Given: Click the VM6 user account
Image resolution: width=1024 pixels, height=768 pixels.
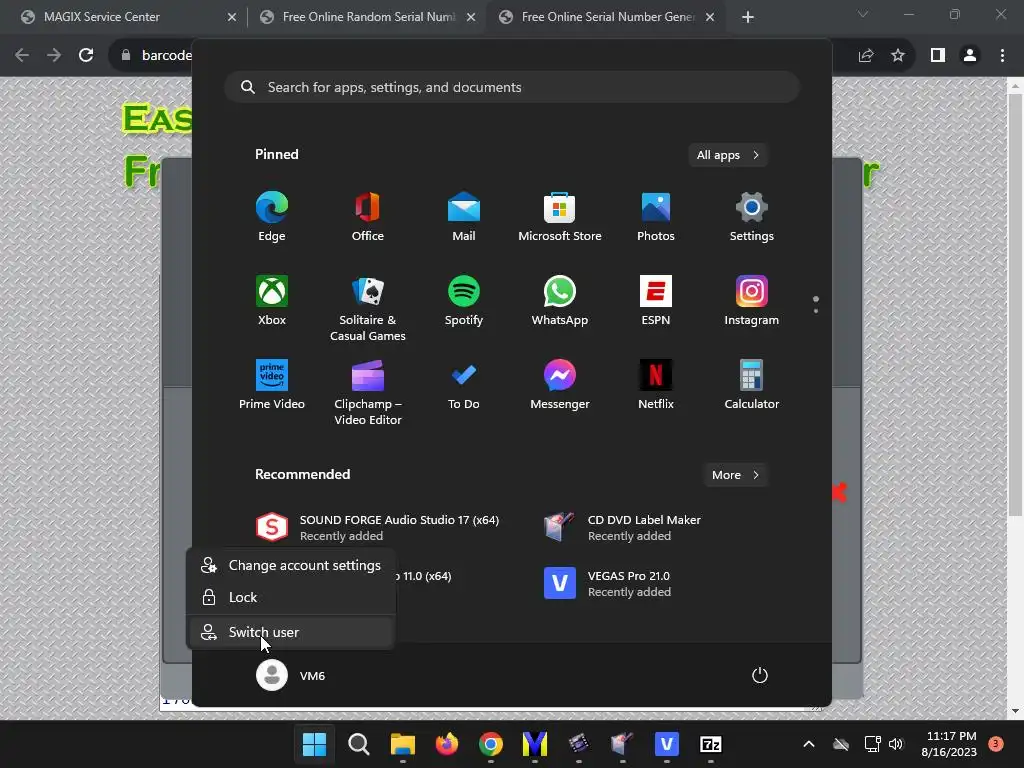Looking at the screenshot, I should (x=291, y=675).
